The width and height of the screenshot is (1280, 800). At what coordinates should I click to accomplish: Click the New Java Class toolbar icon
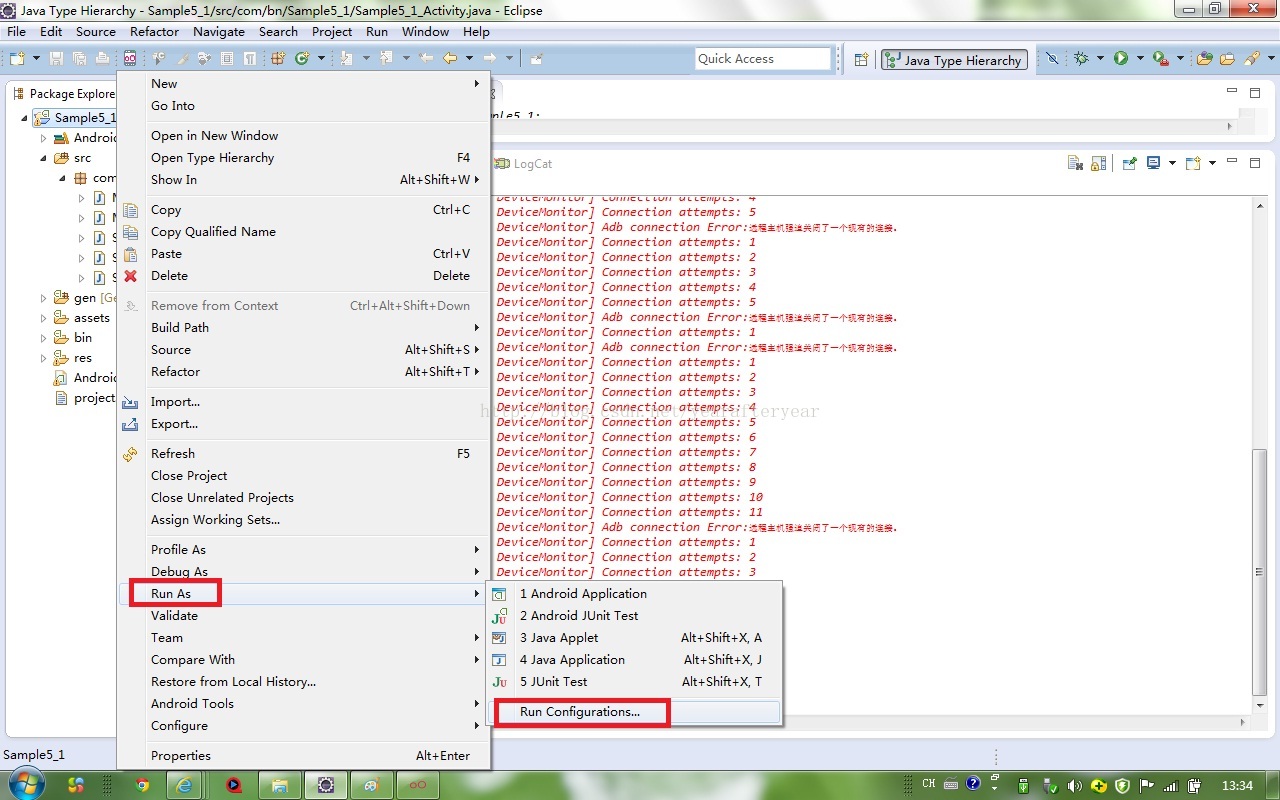click(301, 59)
